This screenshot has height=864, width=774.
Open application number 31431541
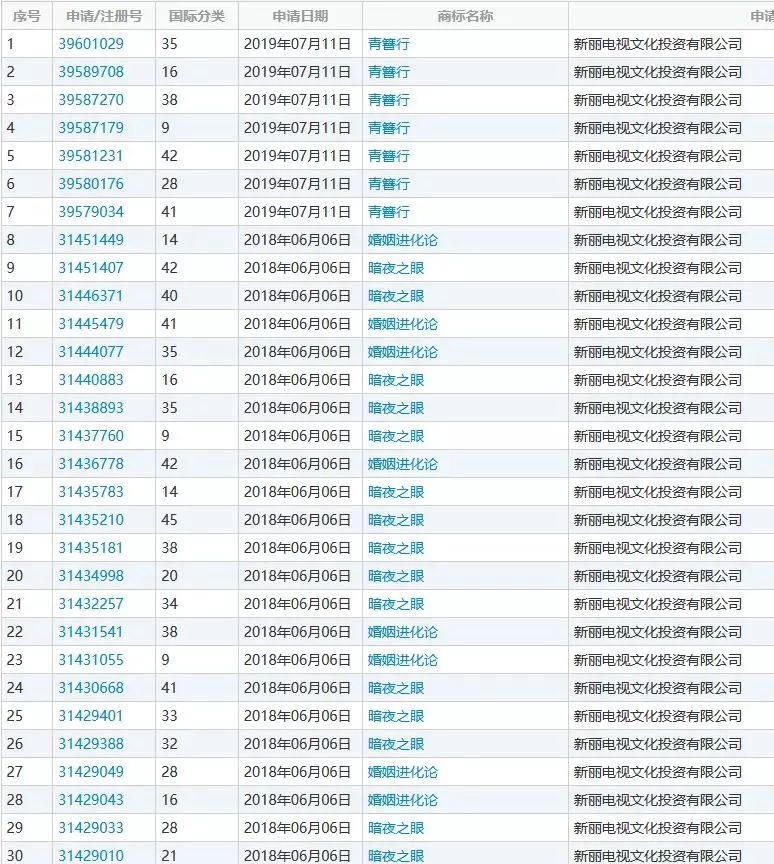[x=91, y=631]
